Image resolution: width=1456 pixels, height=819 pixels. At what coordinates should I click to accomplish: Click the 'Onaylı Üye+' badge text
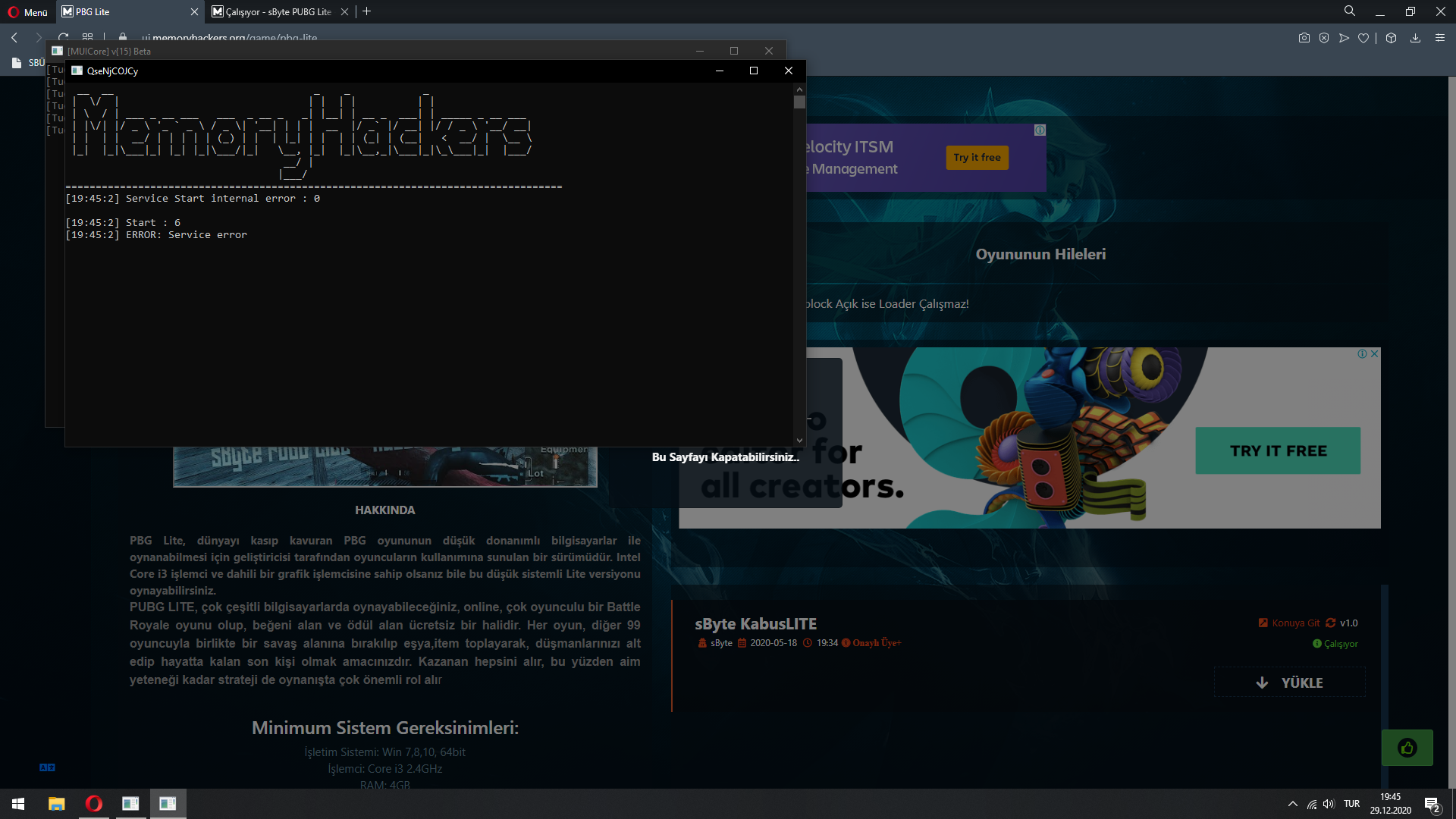click(x=877, y=643)
